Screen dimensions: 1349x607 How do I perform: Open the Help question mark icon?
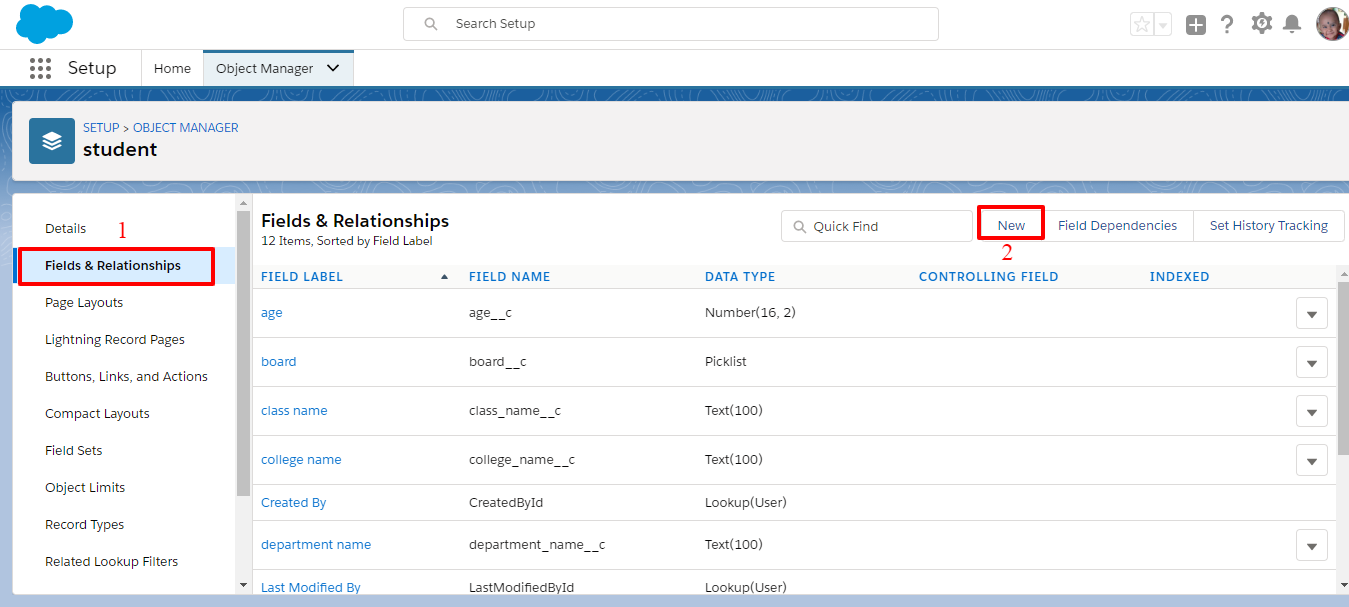1227,23
